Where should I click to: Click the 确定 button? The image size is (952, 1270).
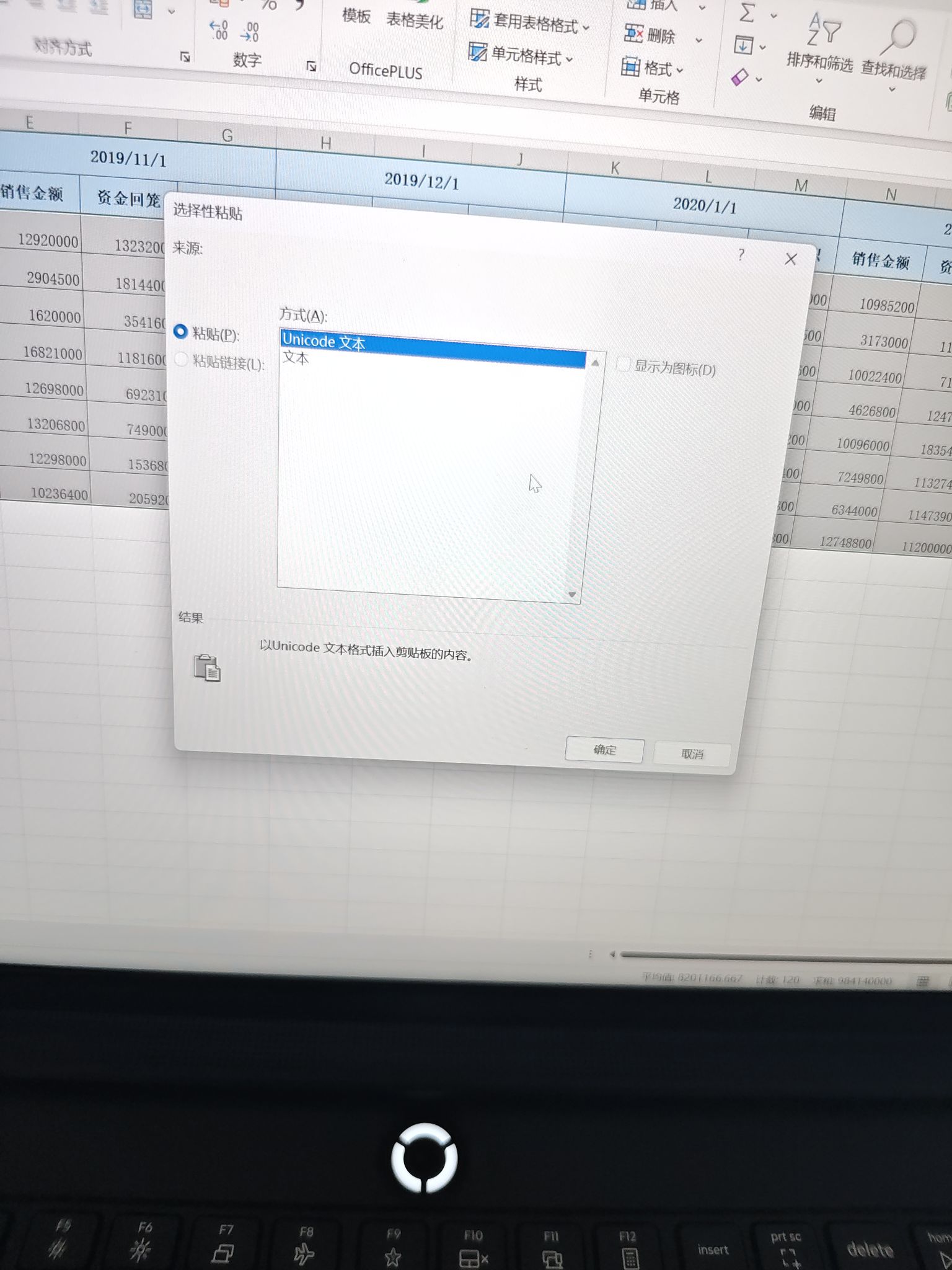tap(604, 750)
